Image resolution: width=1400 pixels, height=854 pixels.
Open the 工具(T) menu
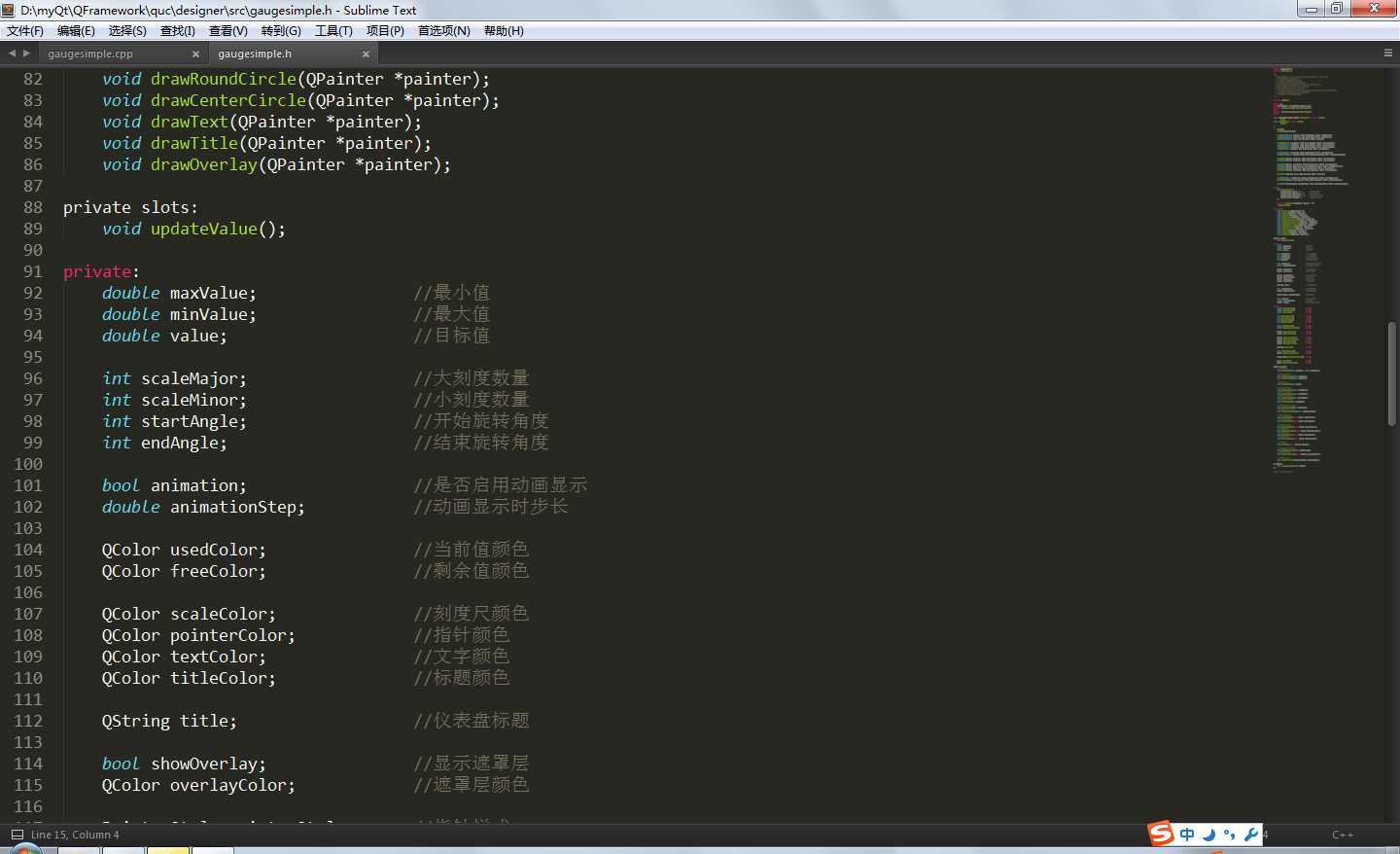tap(333, 31)
